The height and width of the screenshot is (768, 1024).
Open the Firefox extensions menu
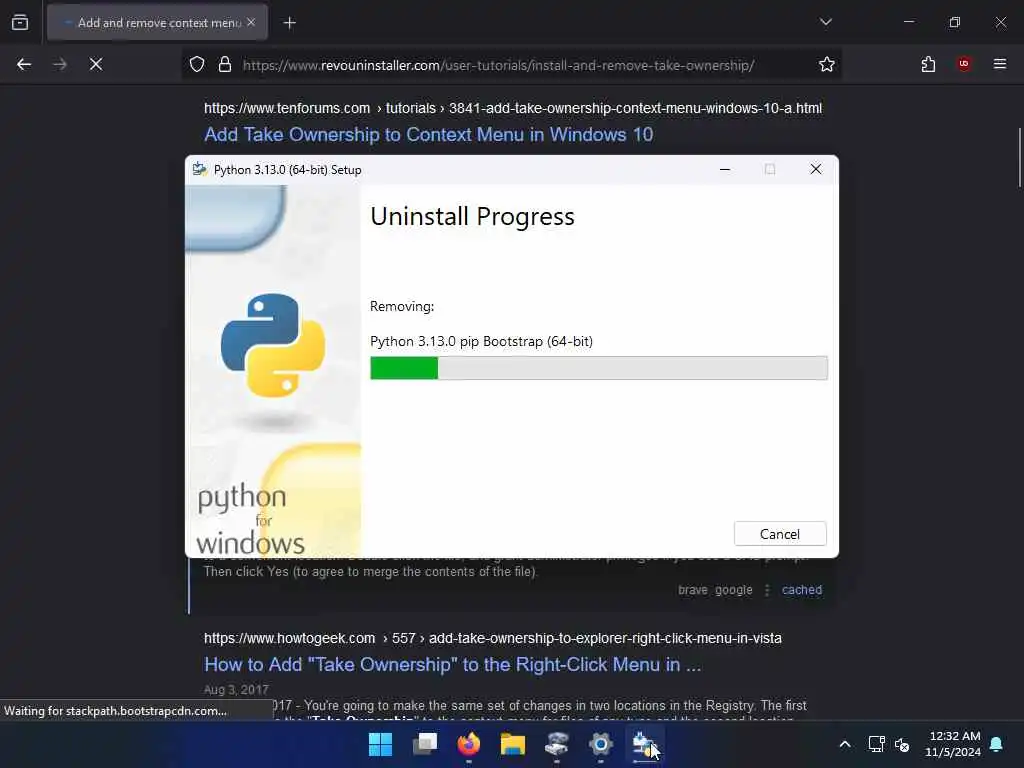point(929,64)
